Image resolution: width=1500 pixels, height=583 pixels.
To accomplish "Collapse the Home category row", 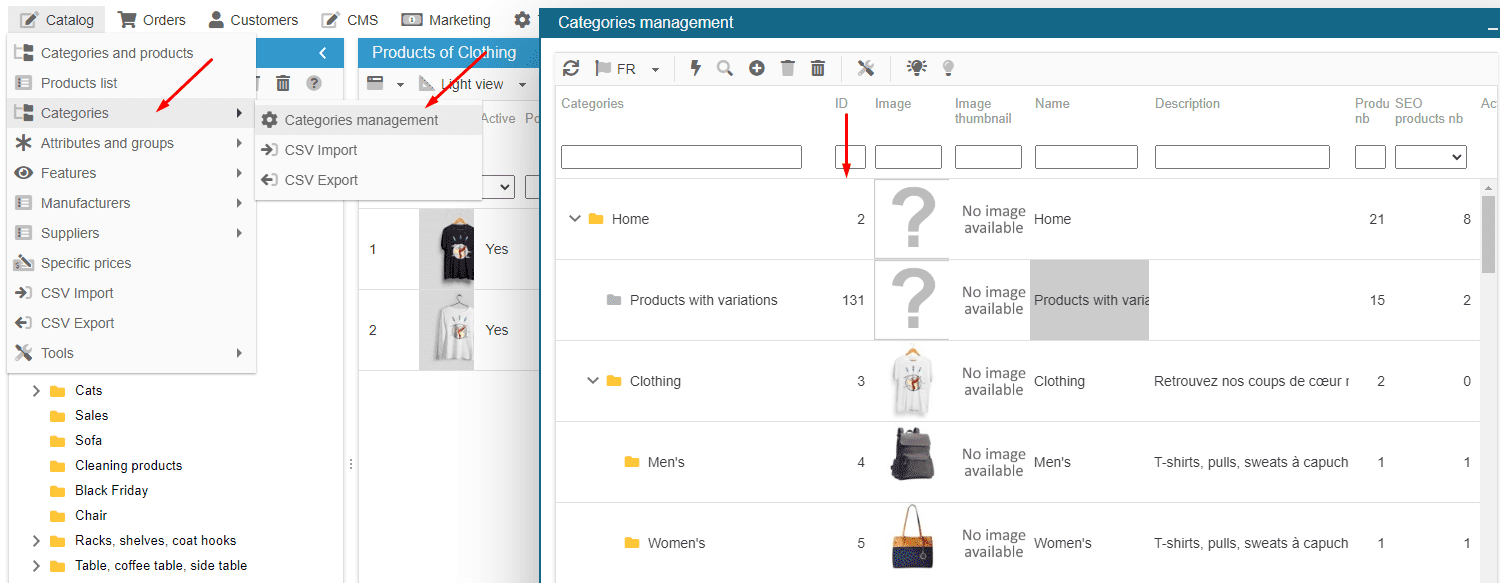I will click(575, 219).
